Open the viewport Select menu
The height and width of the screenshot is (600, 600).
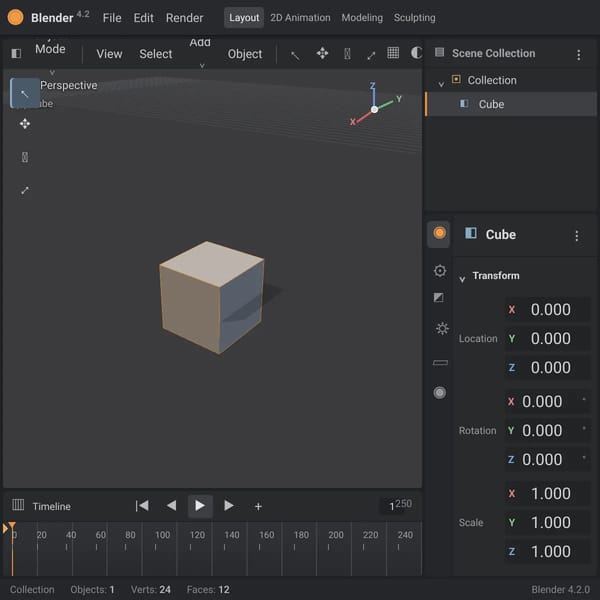pyautogui.click(x=155, y=54)
